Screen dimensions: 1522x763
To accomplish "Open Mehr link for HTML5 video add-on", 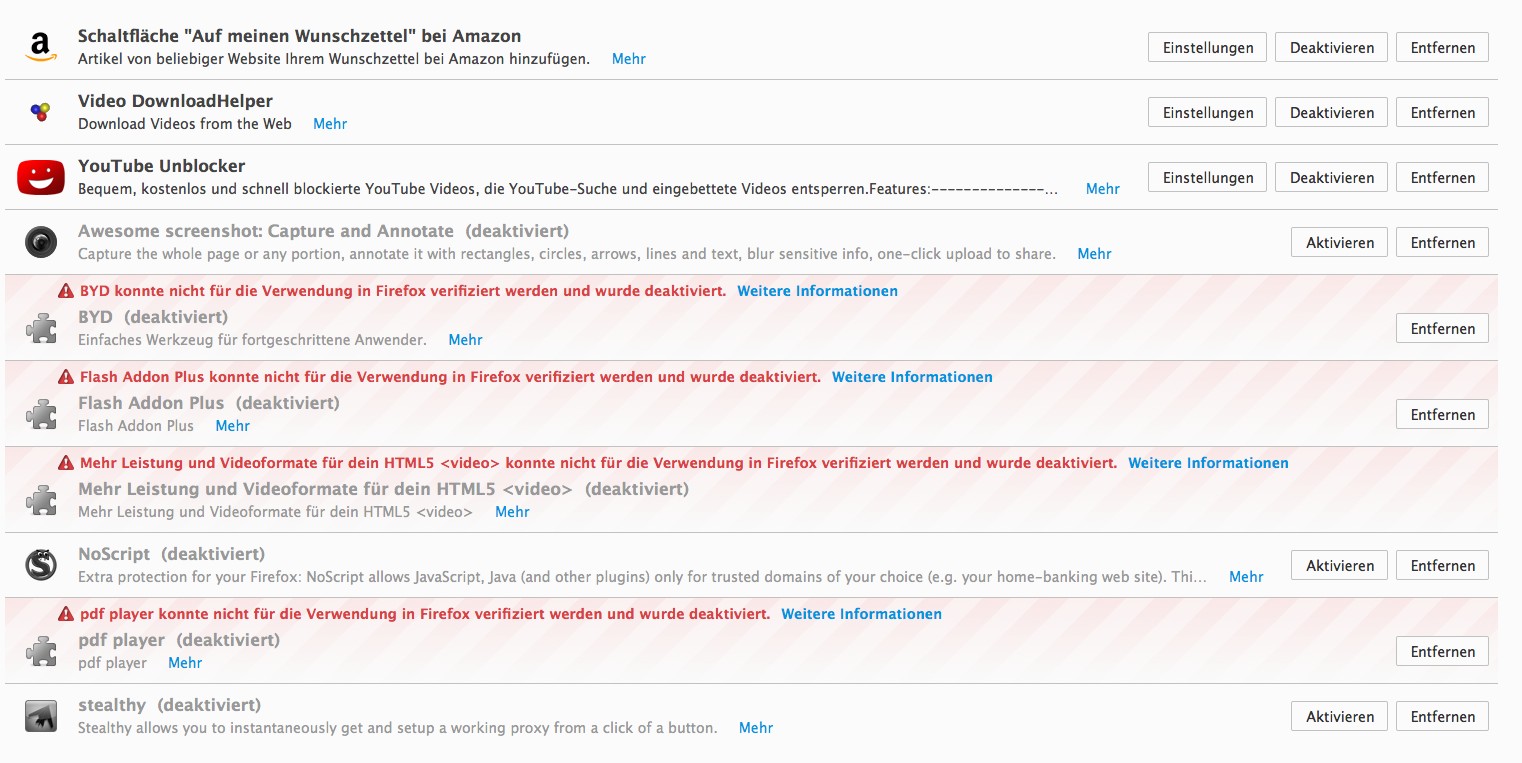I will (x=512, y=512).
